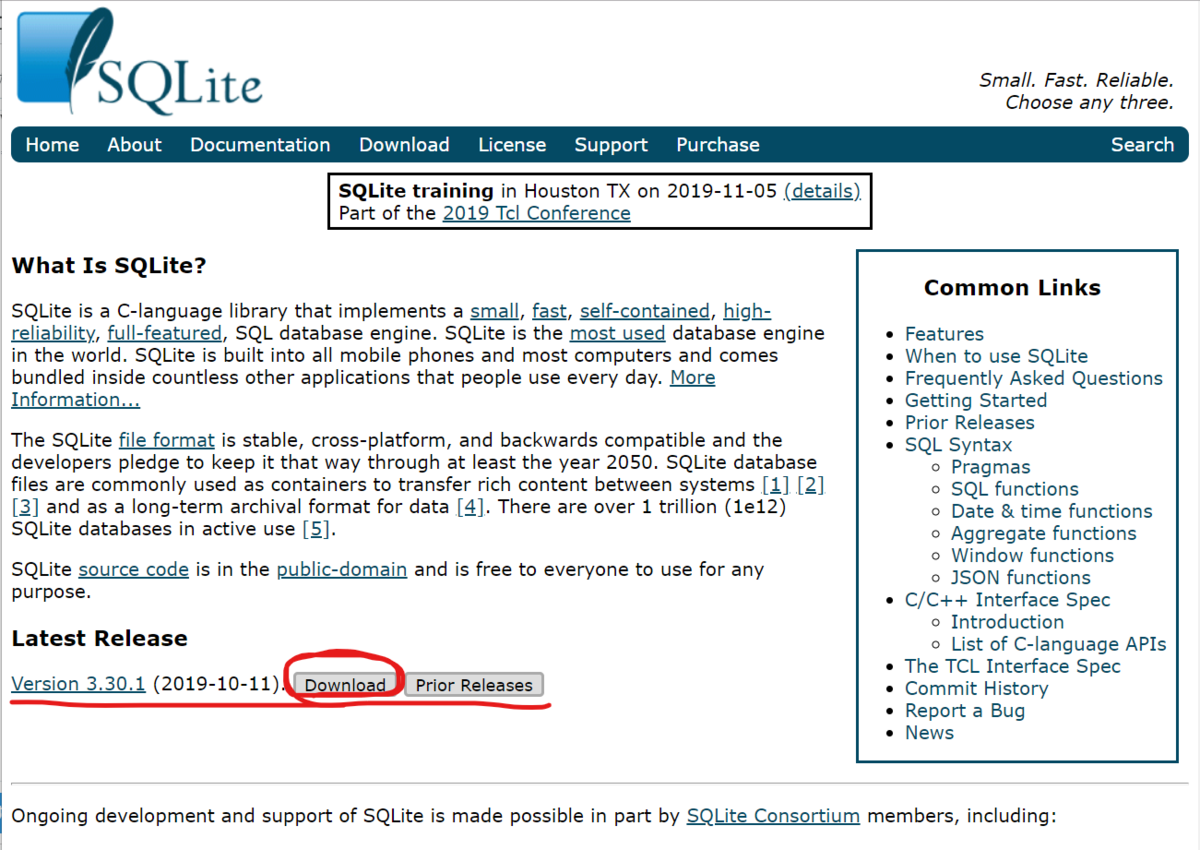Open Getting Started in Common Links
1200x850 pixels.
[x=976, y=400]
